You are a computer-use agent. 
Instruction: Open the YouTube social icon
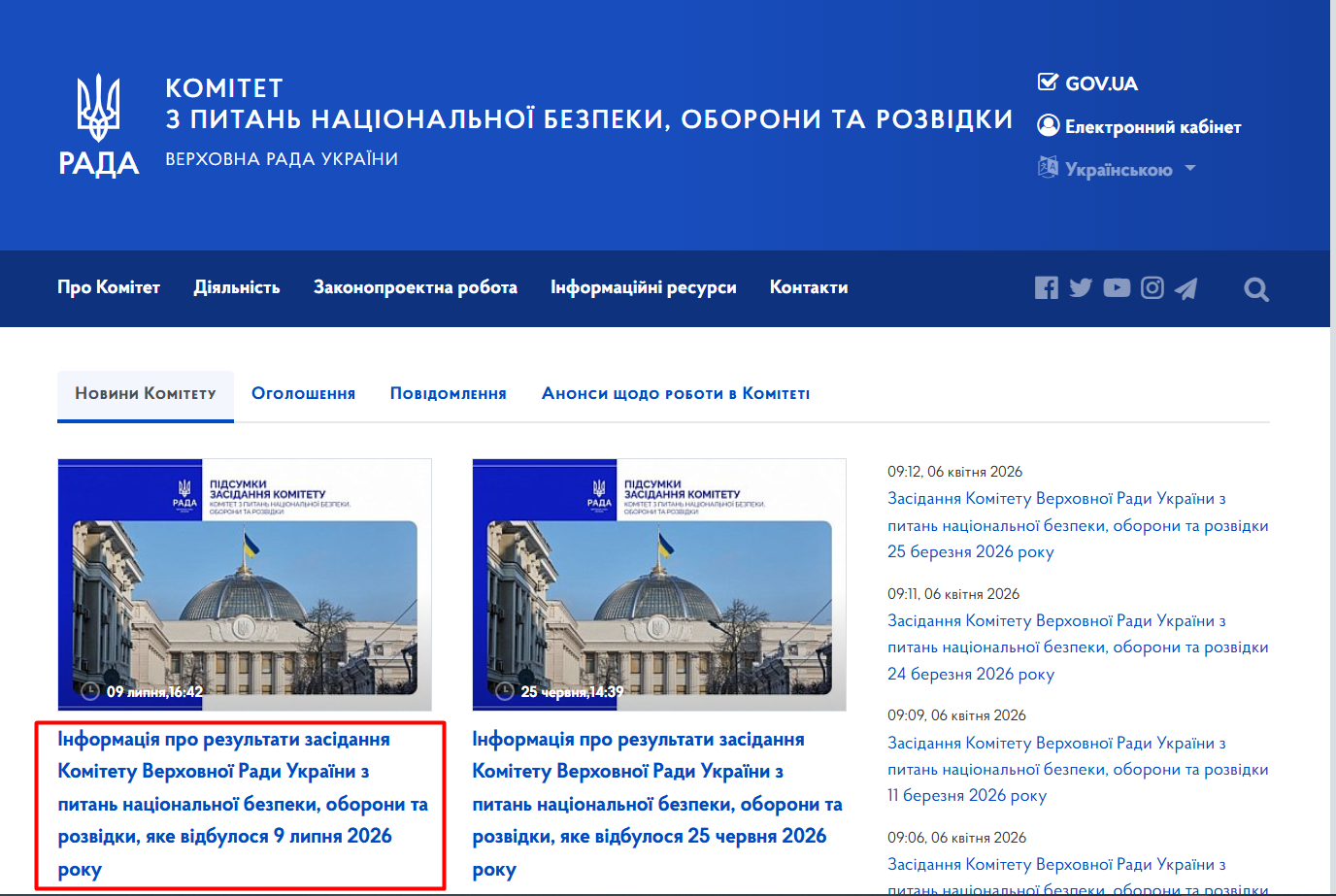pyautogui.click(x=1117, y=287)
